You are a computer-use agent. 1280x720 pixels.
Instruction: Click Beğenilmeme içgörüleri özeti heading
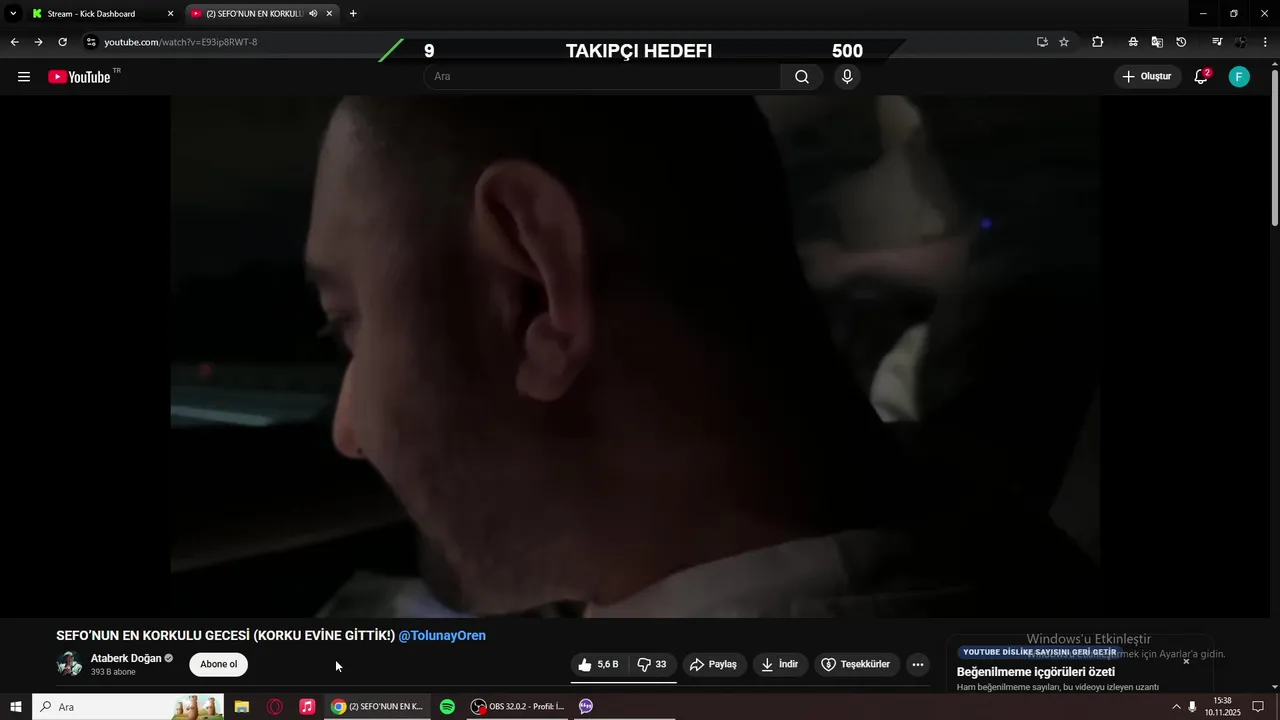(1036, 672)
